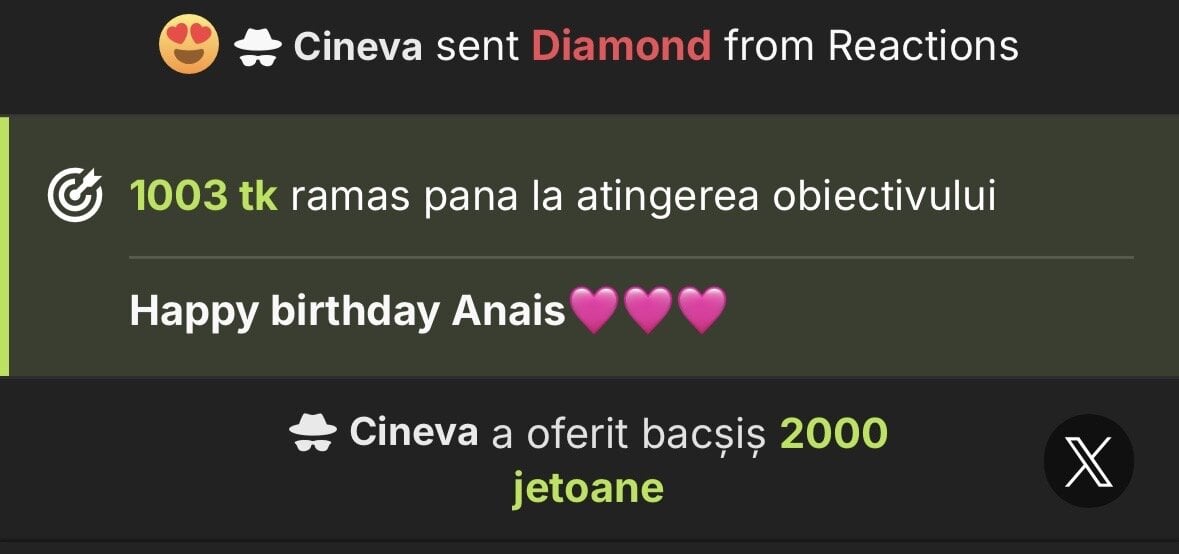
Task: Click the middle pink heart emoji
Action: tap(648, 311)
